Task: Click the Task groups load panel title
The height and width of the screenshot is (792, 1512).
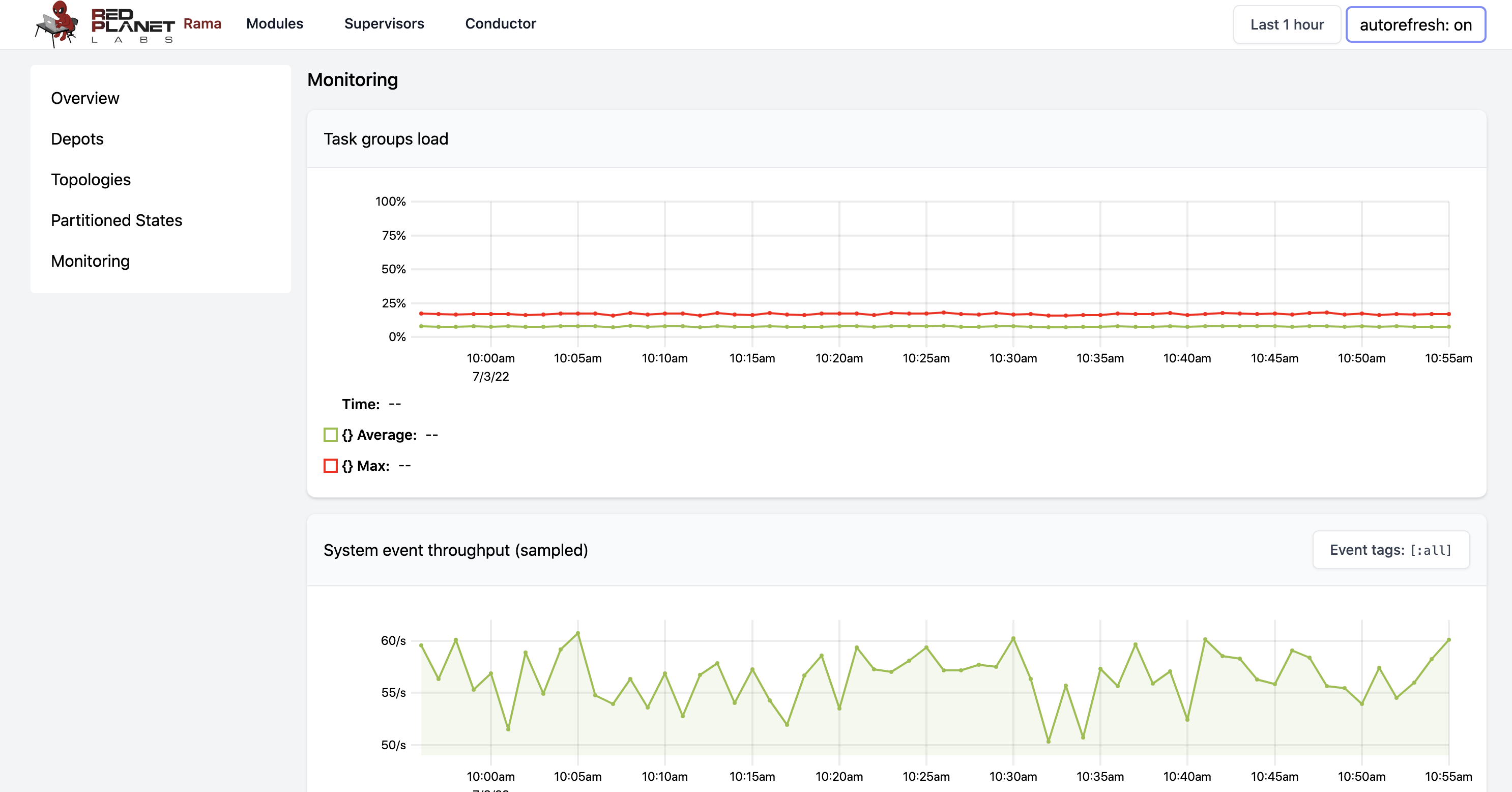Action: point(386,138)
